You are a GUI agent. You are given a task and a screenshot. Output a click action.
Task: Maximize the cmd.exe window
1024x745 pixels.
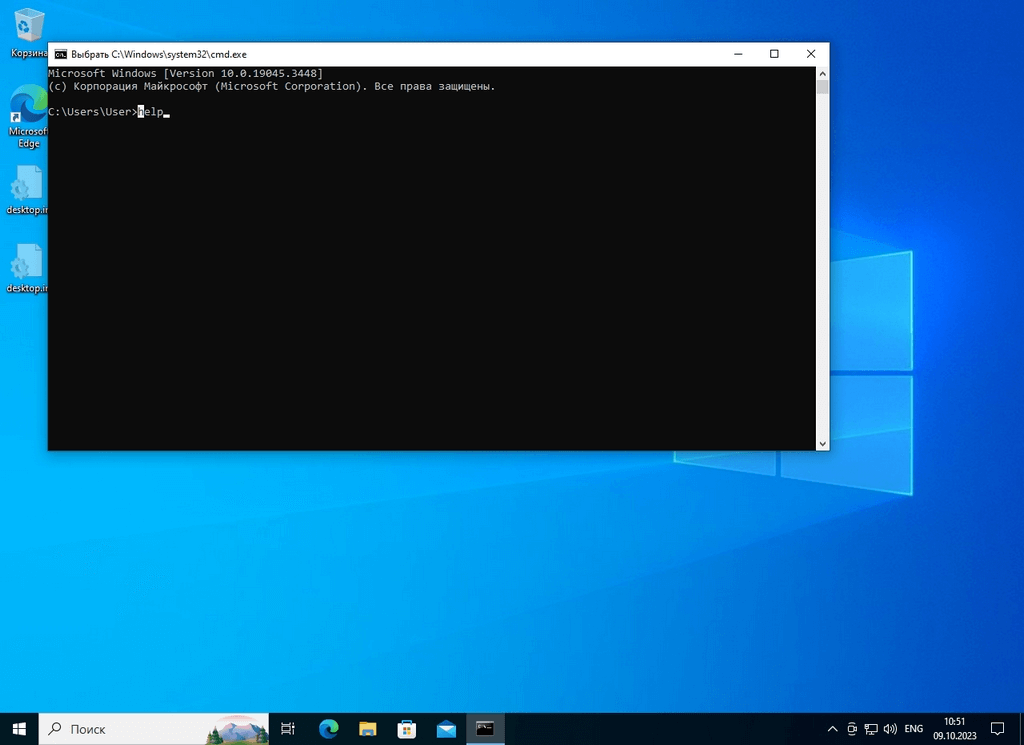tap(775, 54)
